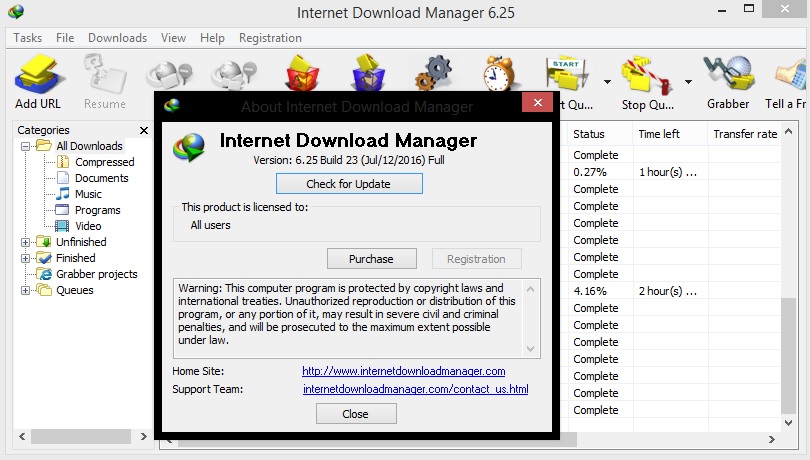Click the Add URL toolbar icon
Image resolution: width=810 pixels, height=460 pixels.
pos(38,76)
